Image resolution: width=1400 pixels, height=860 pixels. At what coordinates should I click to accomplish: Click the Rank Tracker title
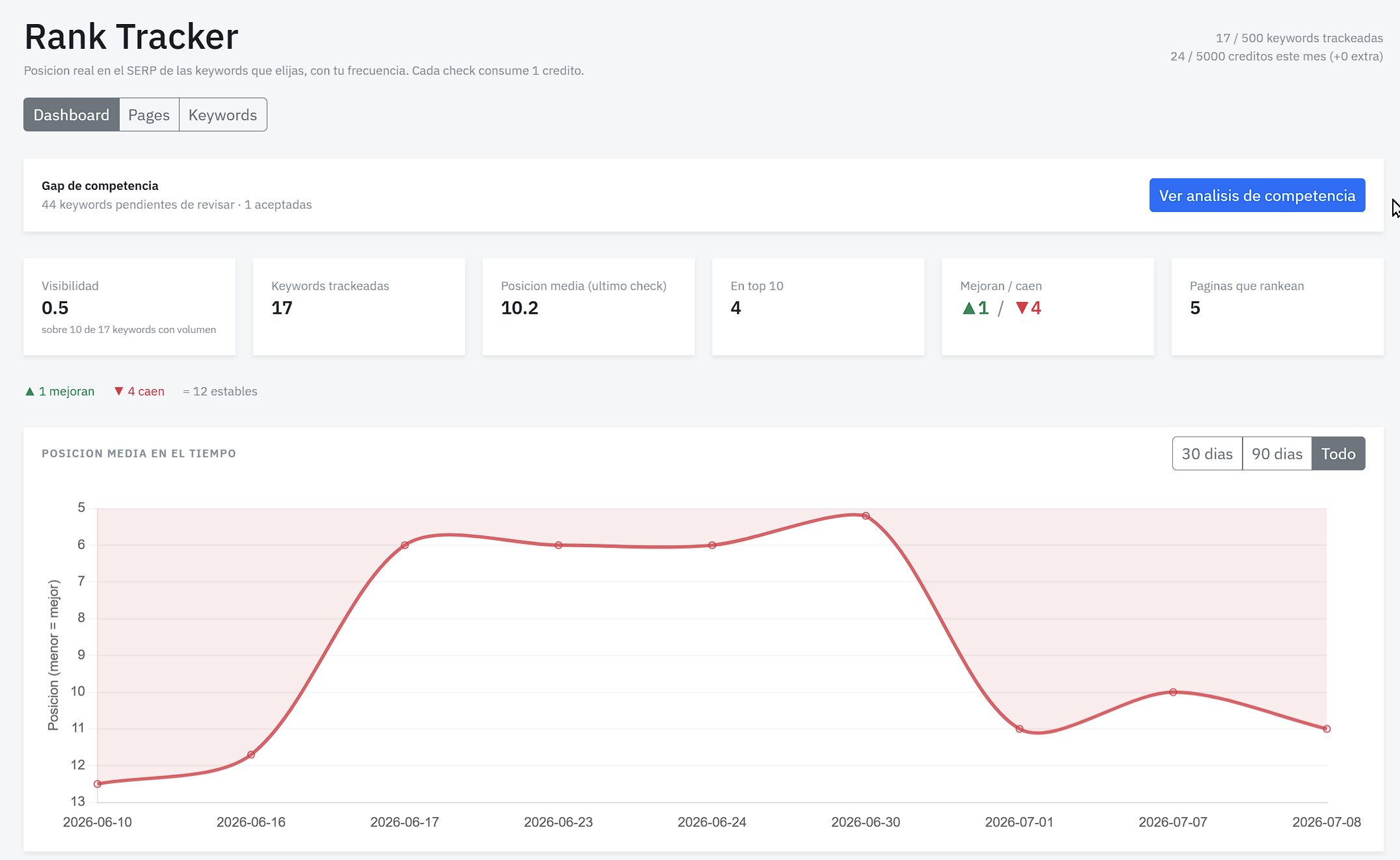(x=131, y=36)
